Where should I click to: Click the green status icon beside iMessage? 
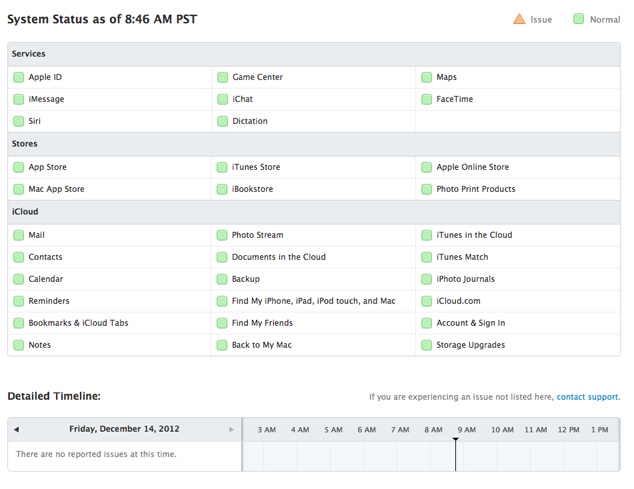click(19, 99)
